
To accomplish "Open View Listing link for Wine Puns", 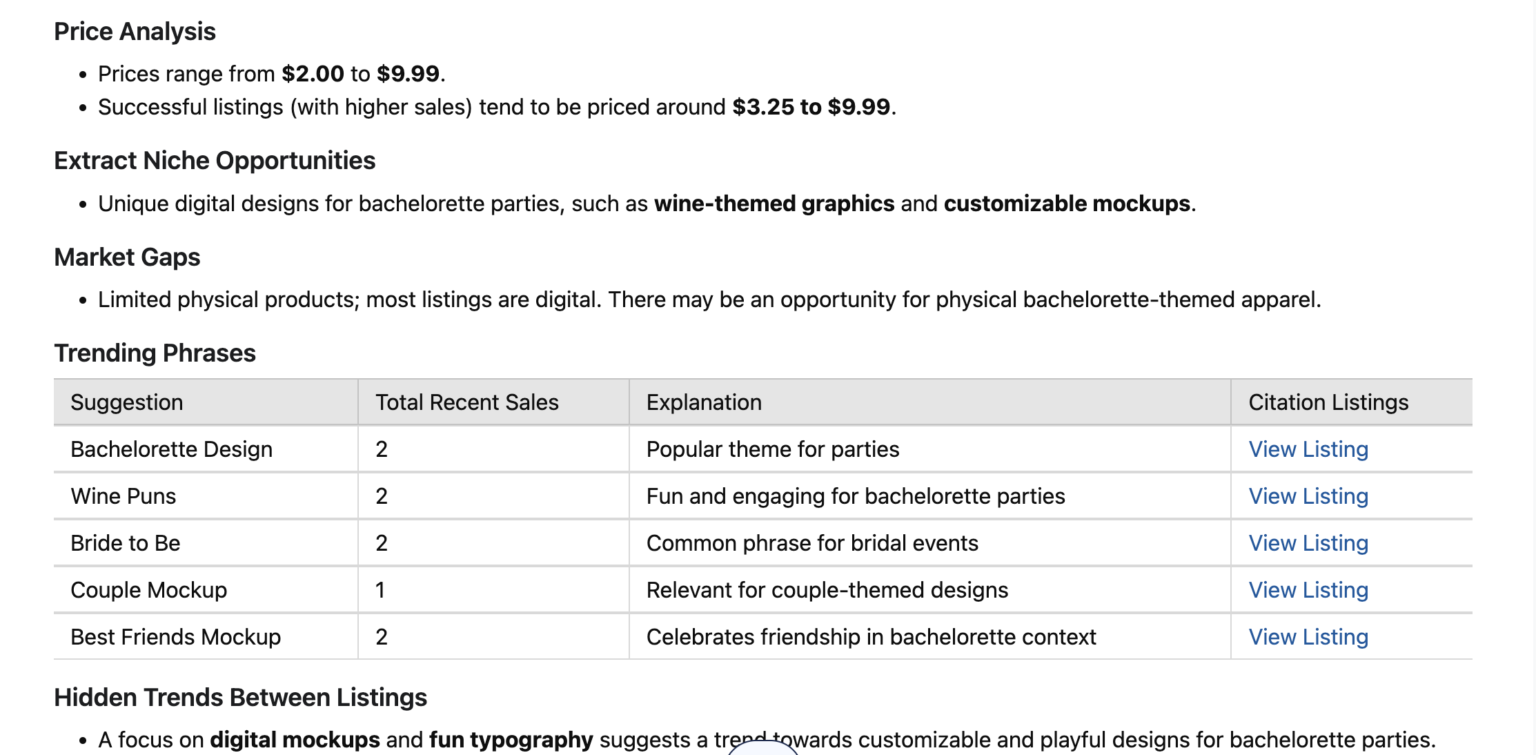I will [x=1308, y=497].
